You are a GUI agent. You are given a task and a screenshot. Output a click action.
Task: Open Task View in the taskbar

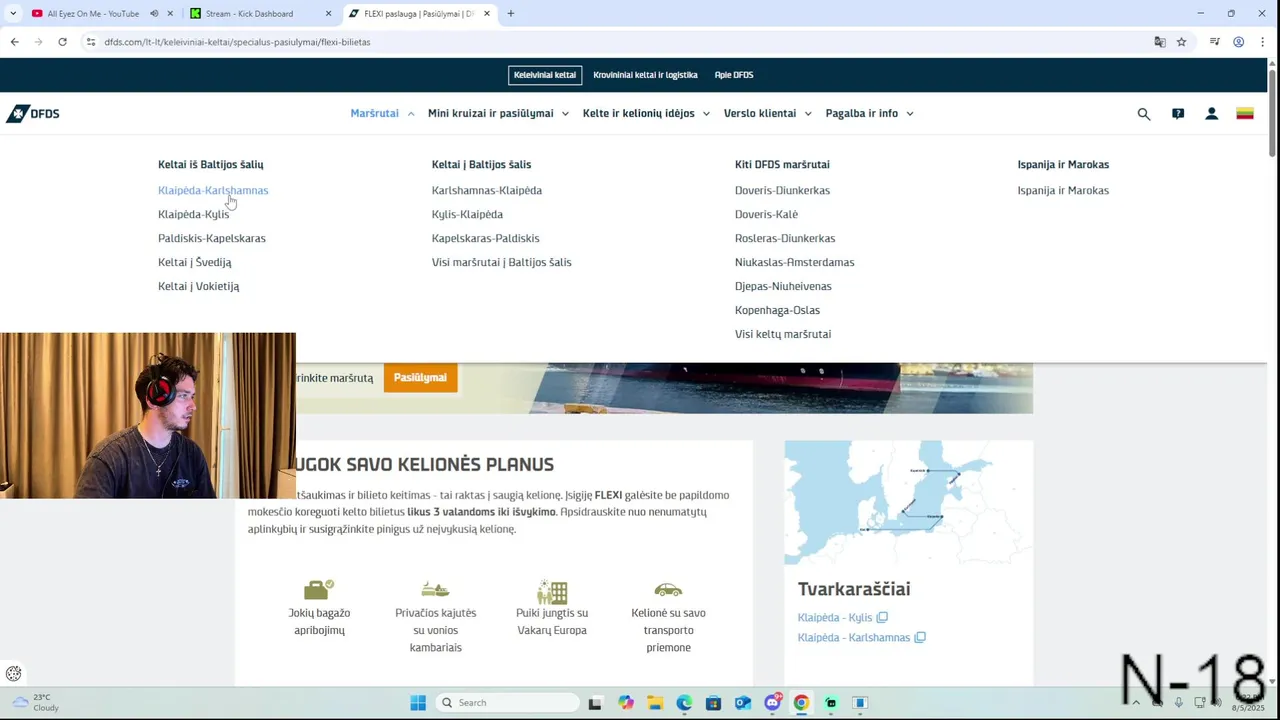click(595, 703)
